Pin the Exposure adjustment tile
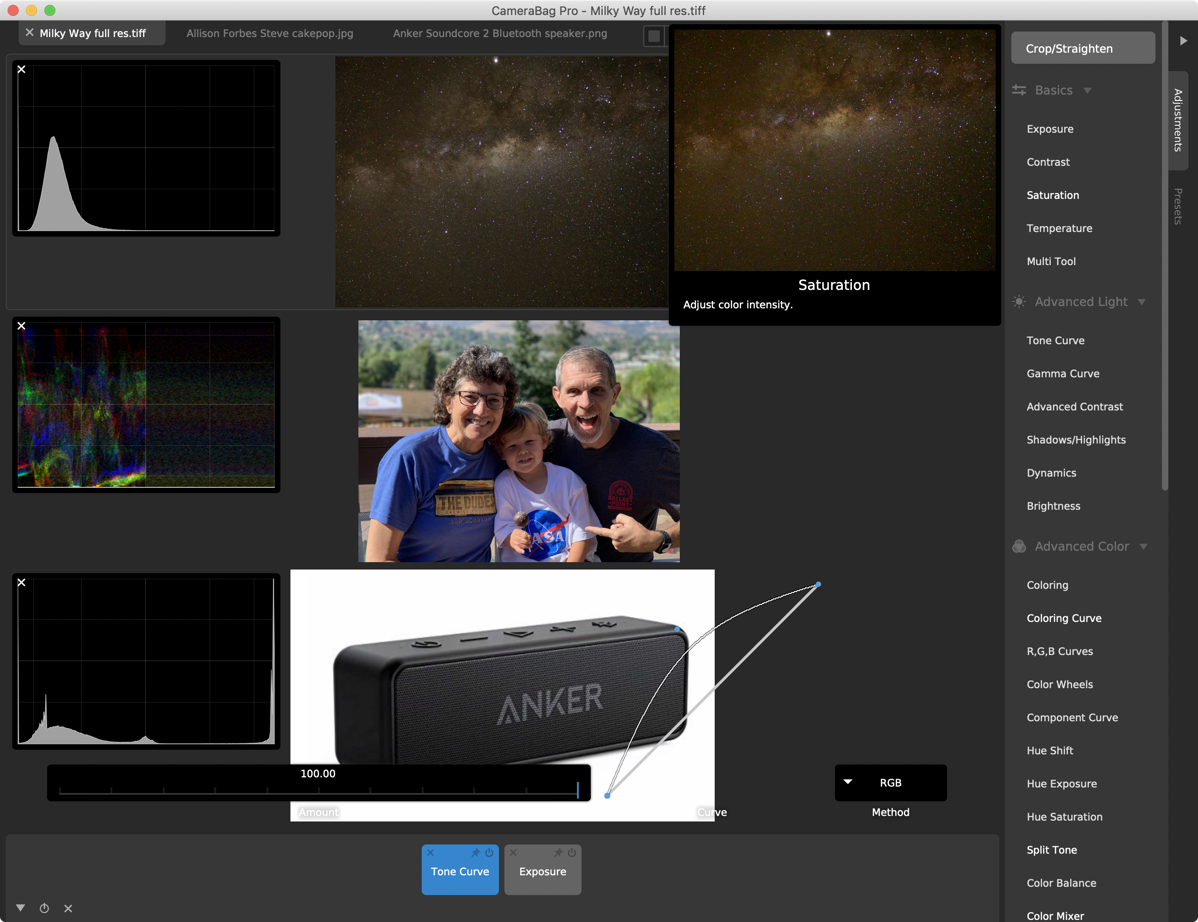Viewport: 1198px width, 922px height. click(x=558, y=853)
